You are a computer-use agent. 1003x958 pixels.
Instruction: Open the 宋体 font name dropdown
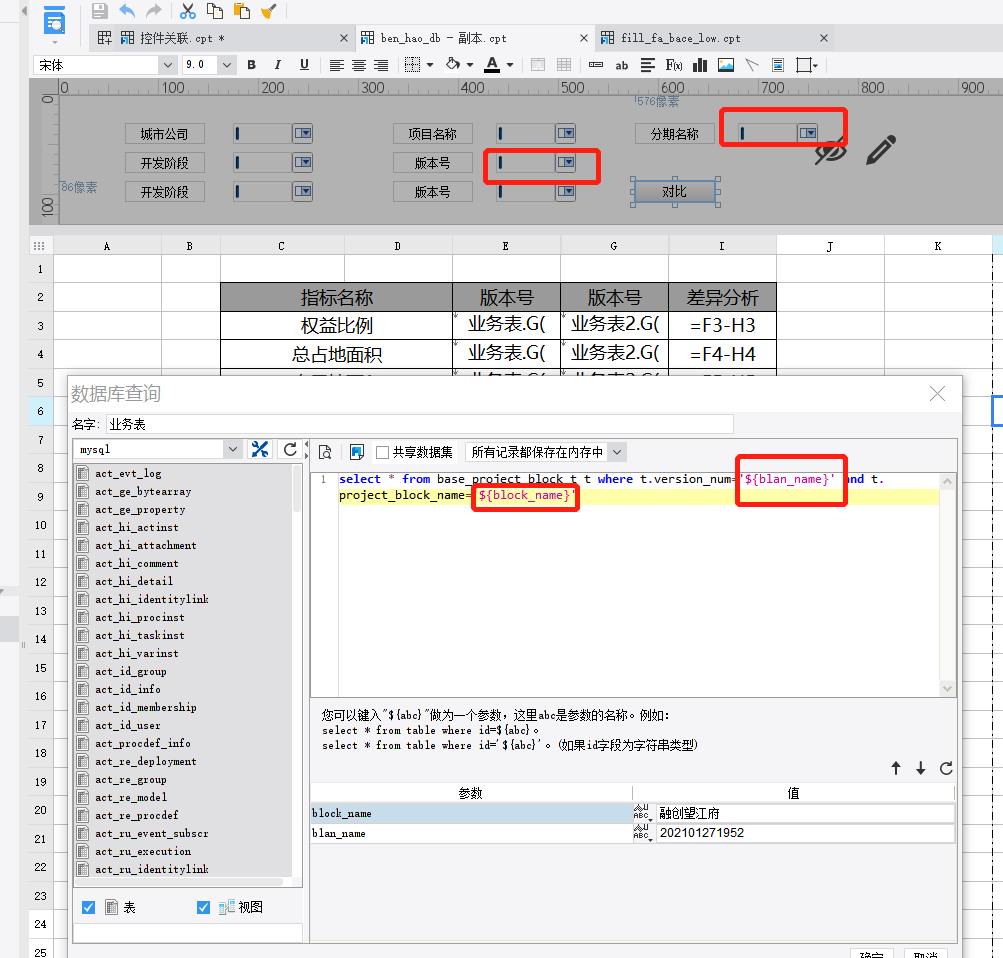click(167, 65)
